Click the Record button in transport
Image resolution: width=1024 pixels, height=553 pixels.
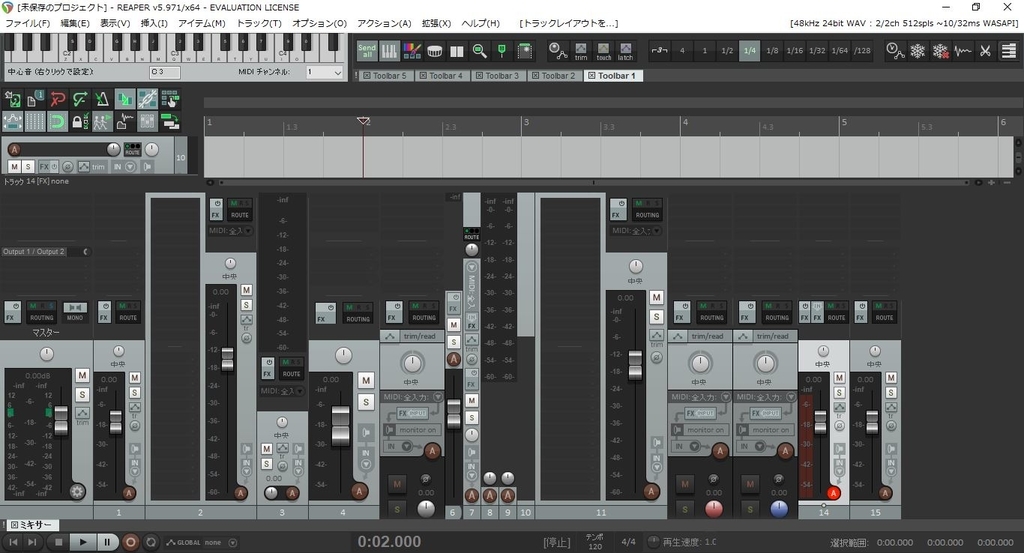pyautogui.click(x=130, y=542)
